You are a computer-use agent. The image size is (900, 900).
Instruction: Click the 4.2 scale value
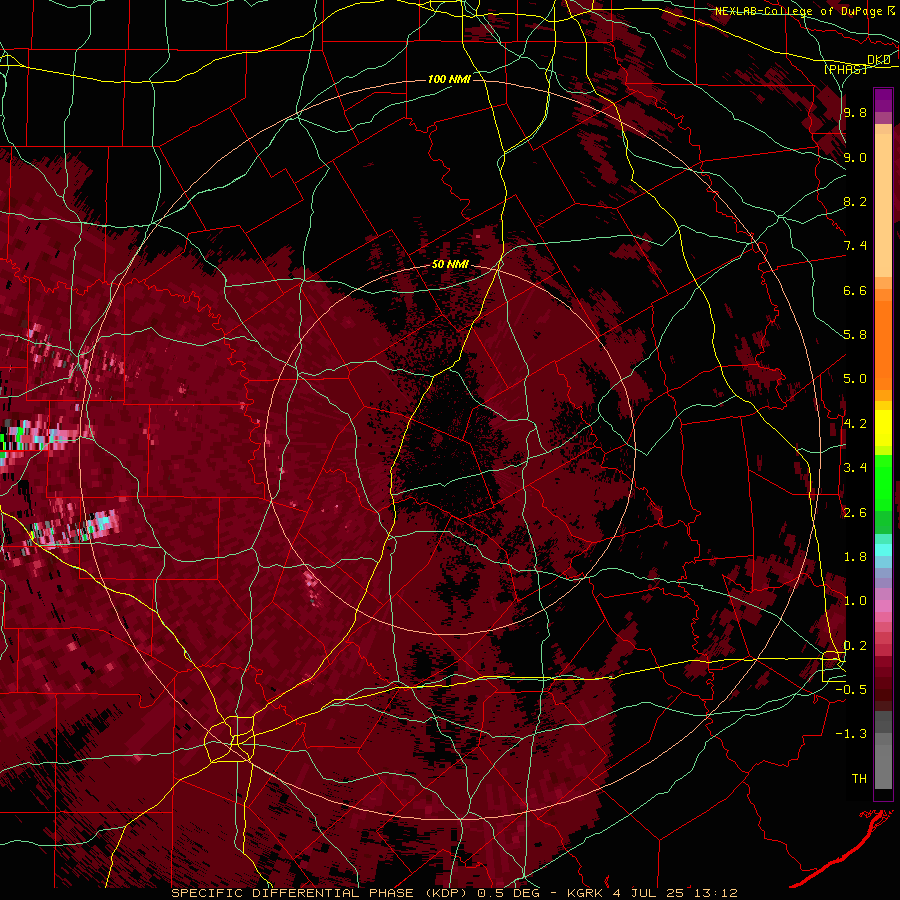point(855,424)
